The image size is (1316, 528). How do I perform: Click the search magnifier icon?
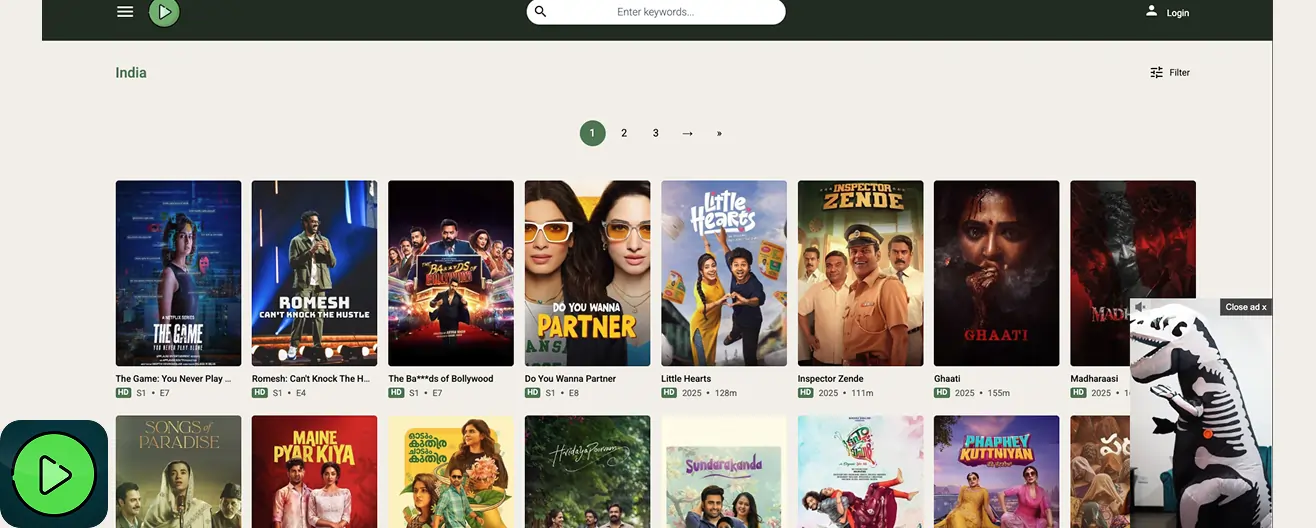[541, 12]
